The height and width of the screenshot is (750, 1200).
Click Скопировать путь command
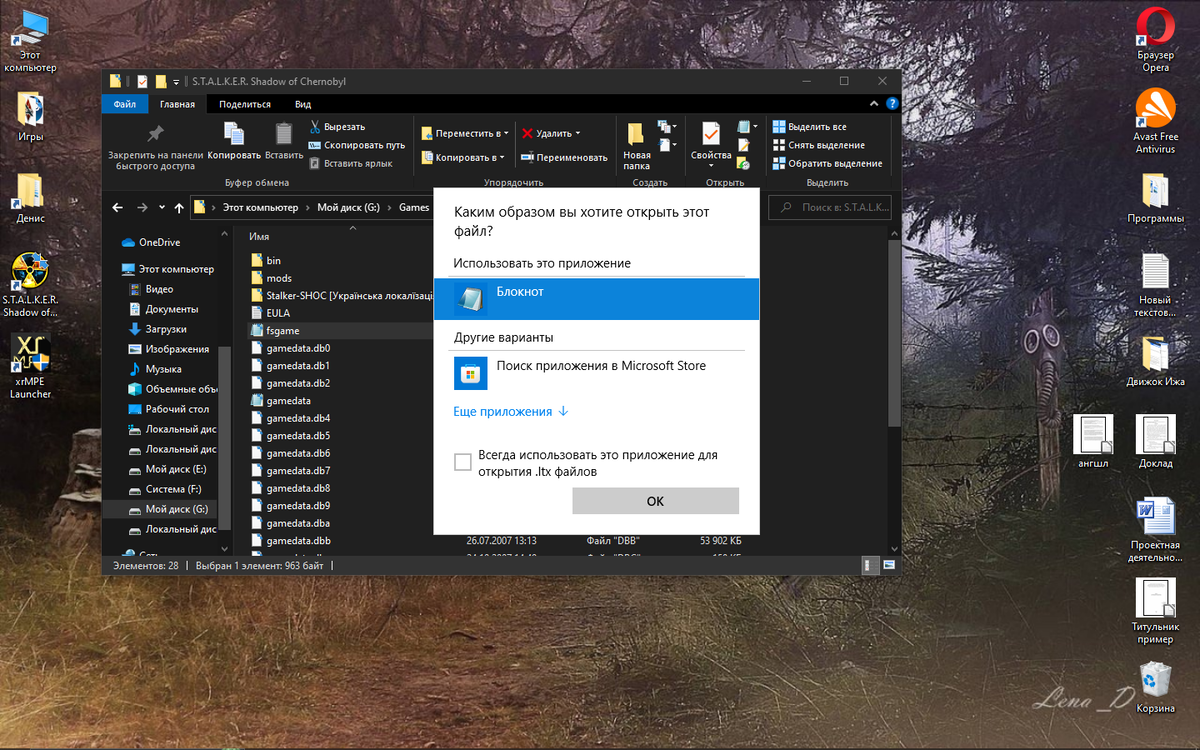click(x=357, y=145)
